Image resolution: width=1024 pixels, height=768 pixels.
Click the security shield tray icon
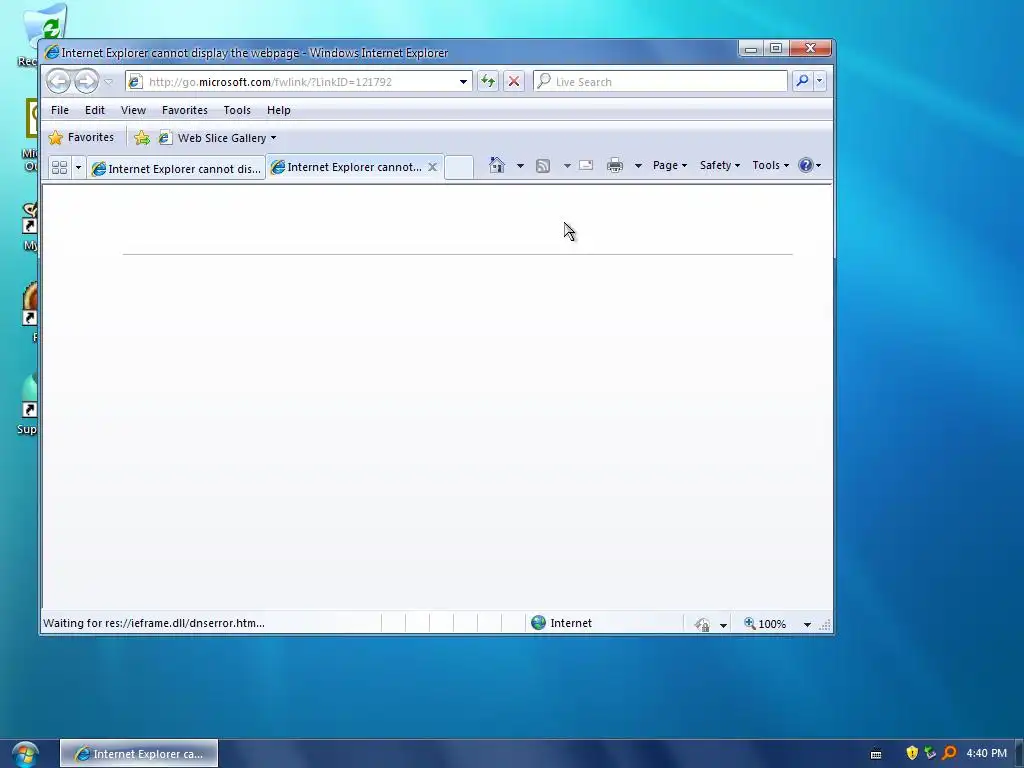click(x=912, y=754)
